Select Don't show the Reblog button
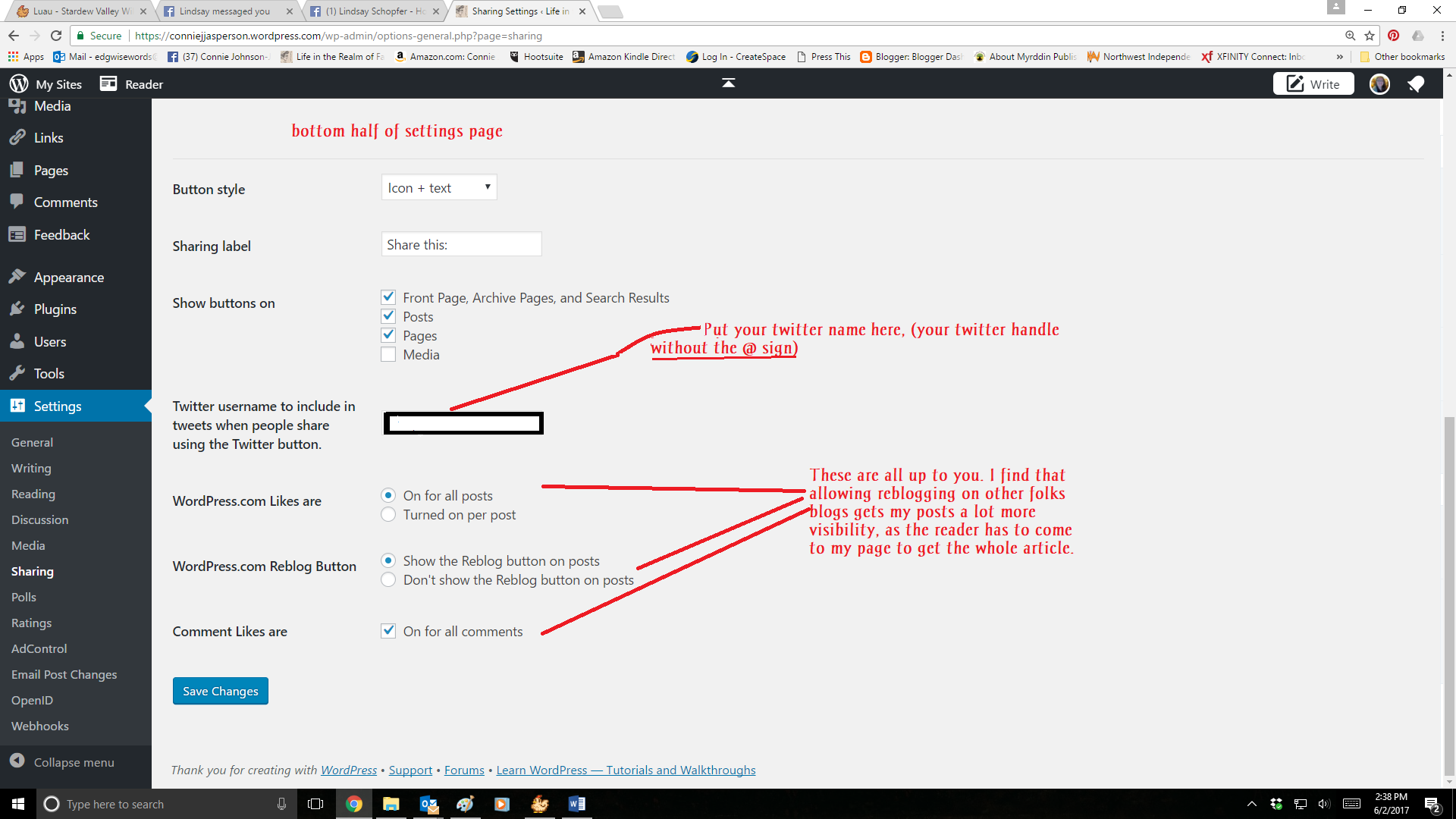 388,580
